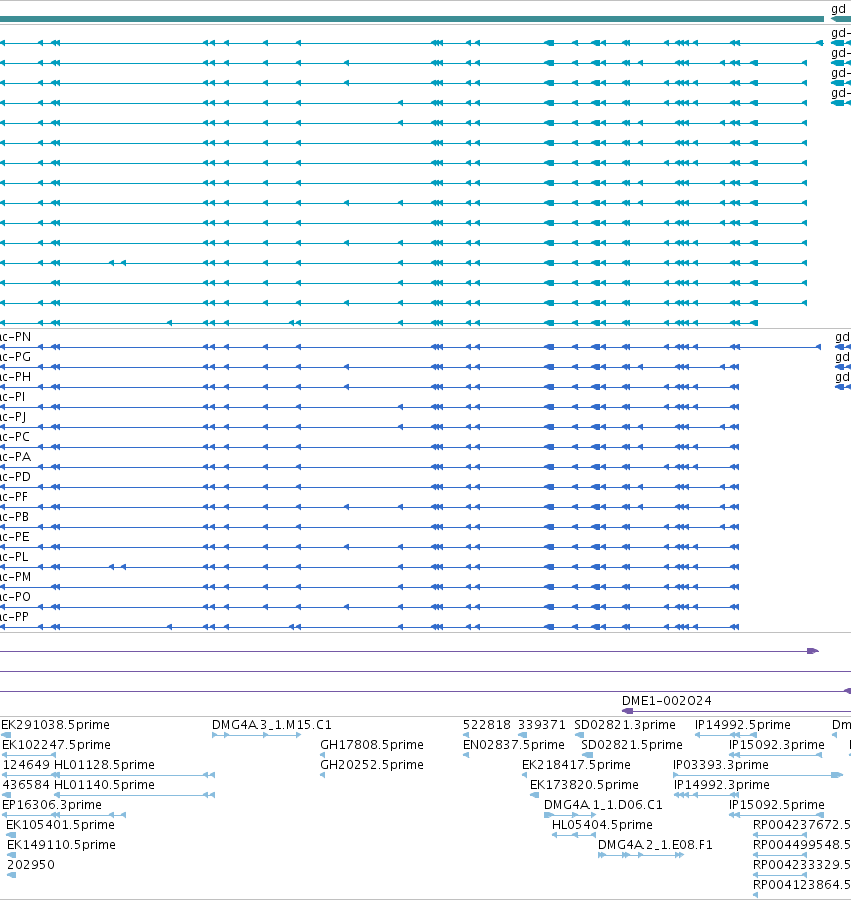Select the DMG4A1_1.D06.C1 label
The image size is (851, 900).
point(603,805)
